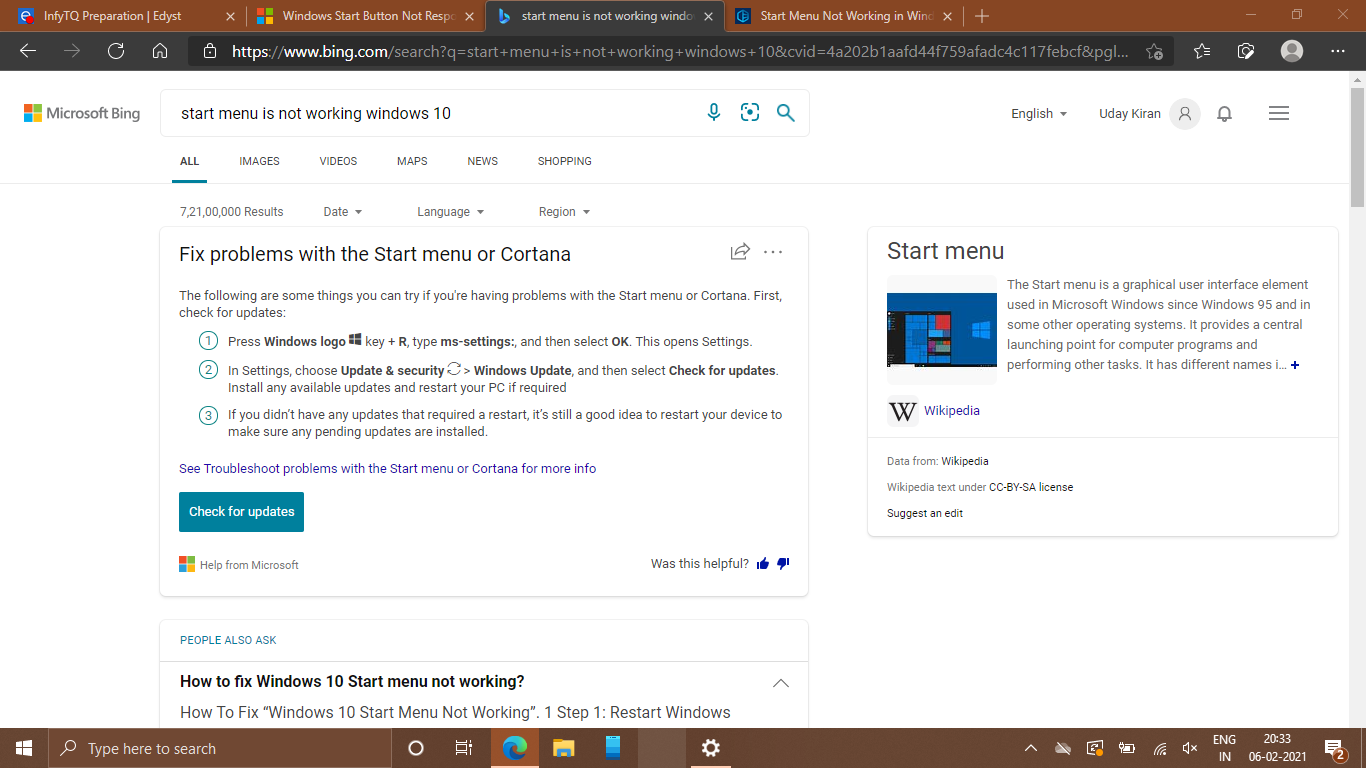Open Cortana circle in taskbar

coord(416,748)
